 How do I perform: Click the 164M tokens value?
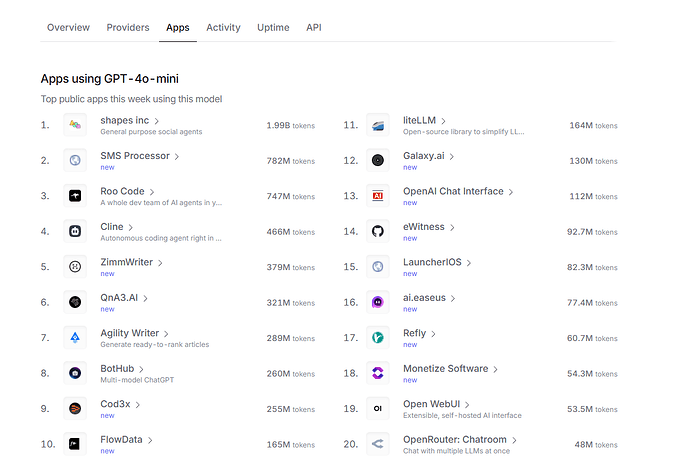coord(593,125)
